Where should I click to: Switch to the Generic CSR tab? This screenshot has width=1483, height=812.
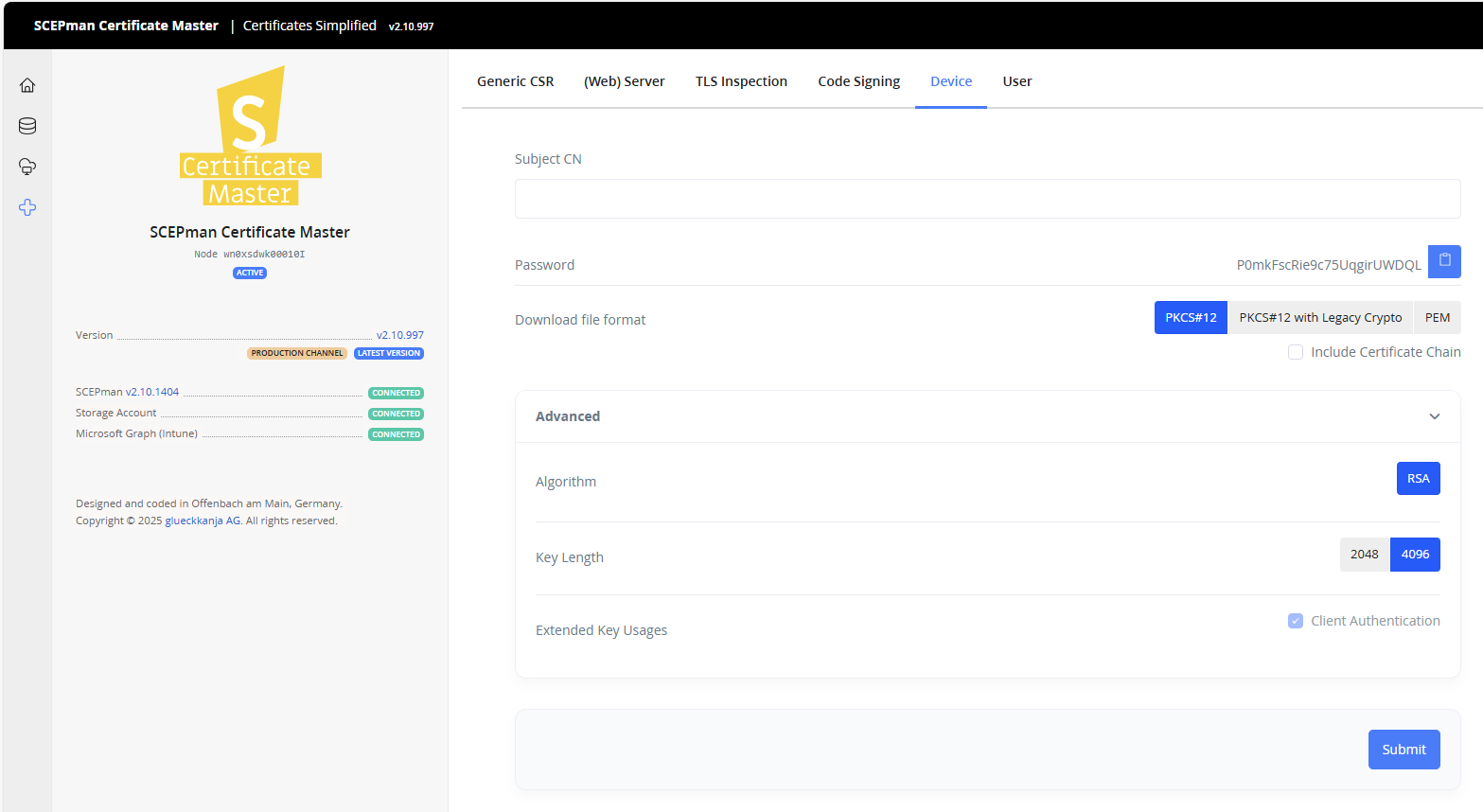point(515,81)
